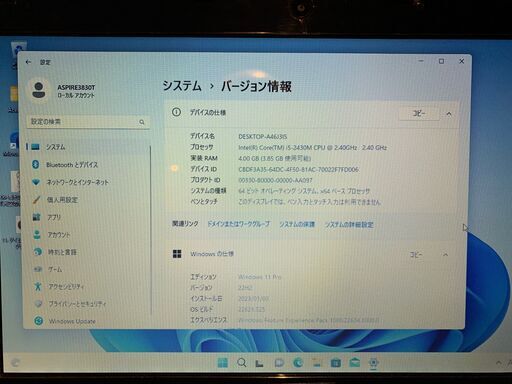Click the info icon beside デバイスの仕様
The image size is (512, 384).
pyautogui.click(x=176, y=112)
